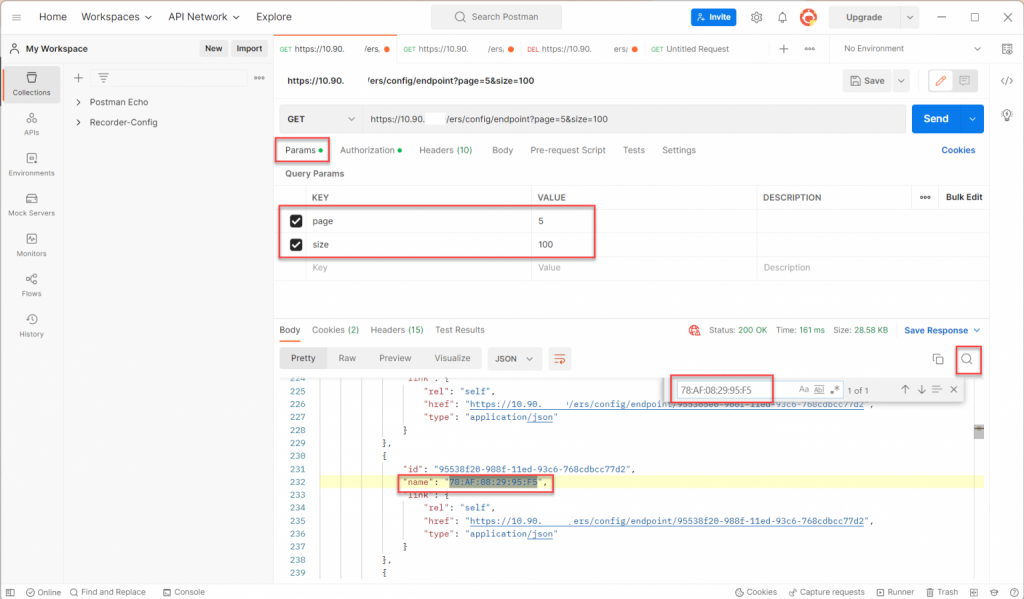Open the GET method dropdown
Viewport: 1024px width, 599px height.
tap(320, 118)
